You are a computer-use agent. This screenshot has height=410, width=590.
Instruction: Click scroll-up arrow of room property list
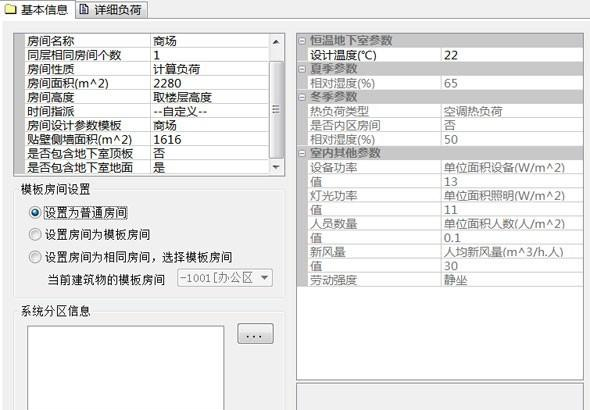(276, 41)
